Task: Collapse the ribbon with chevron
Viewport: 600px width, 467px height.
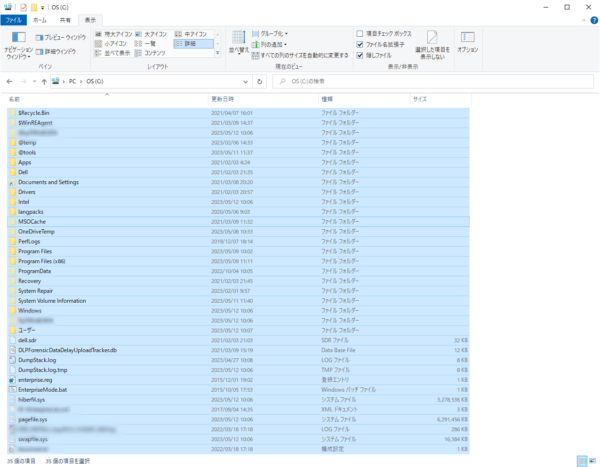Action: (x=584, y=20)
